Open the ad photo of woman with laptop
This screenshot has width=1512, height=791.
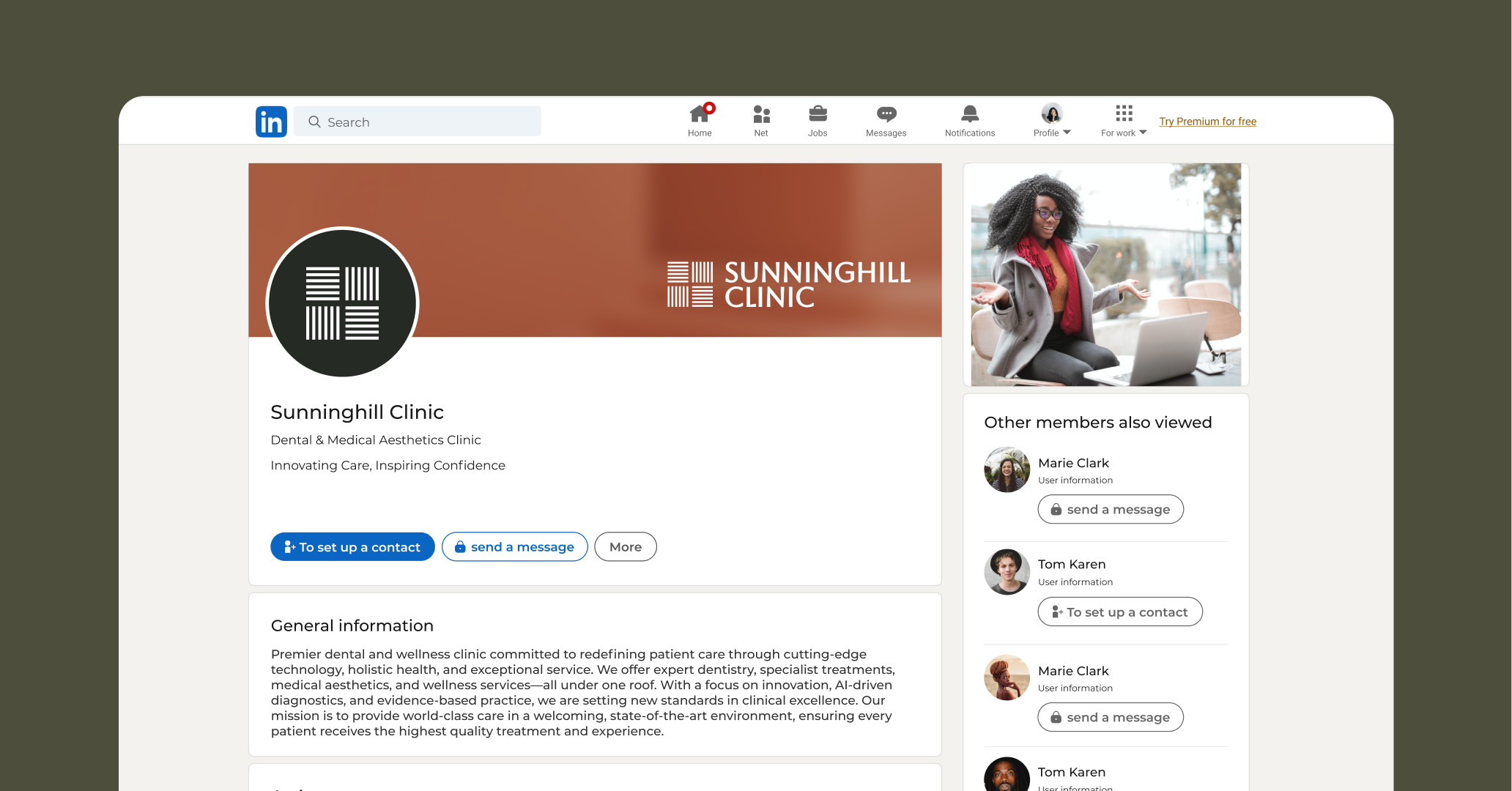1105,275
